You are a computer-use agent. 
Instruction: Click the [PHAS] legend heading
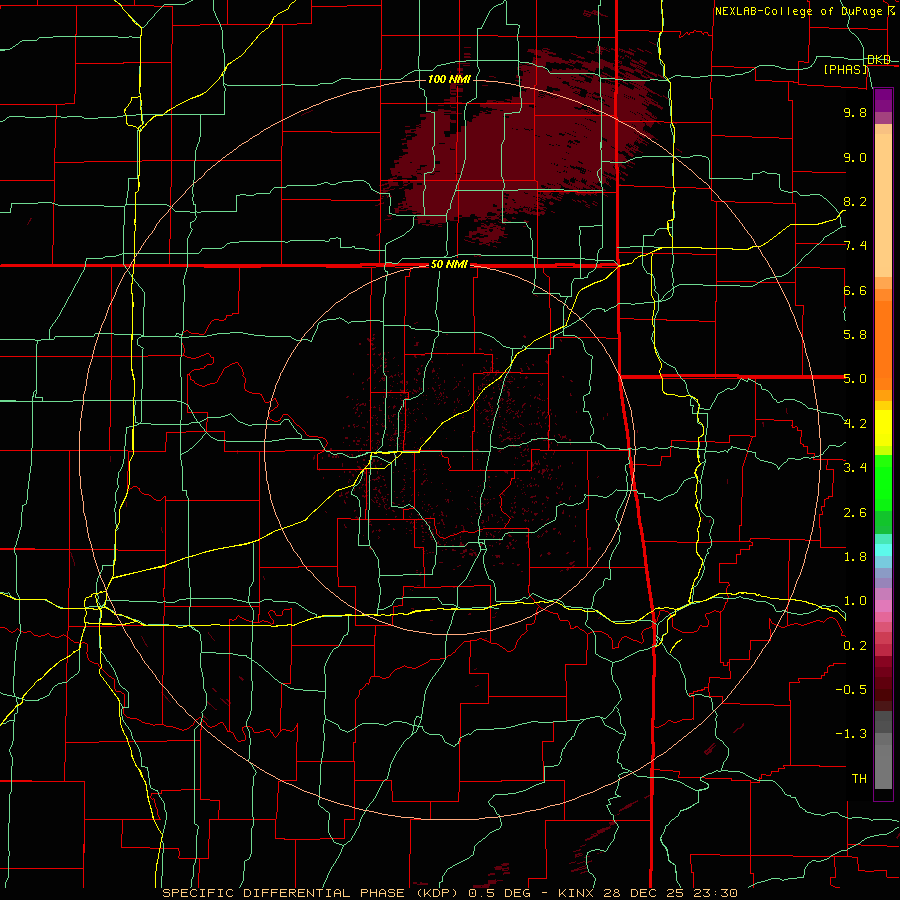[845, 69]
